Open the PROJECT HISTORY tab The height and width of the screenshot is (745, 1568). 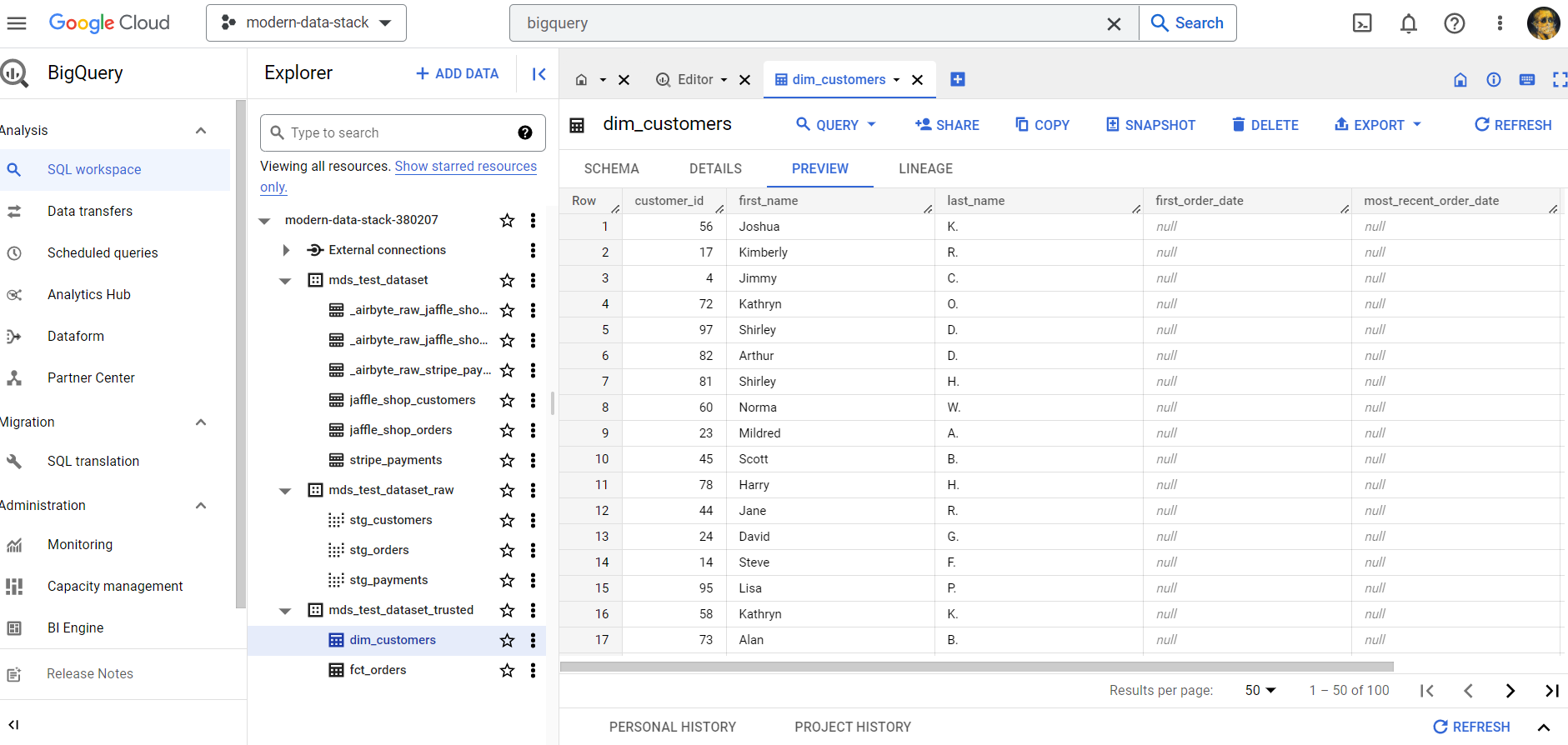click(x=853, y=727)
